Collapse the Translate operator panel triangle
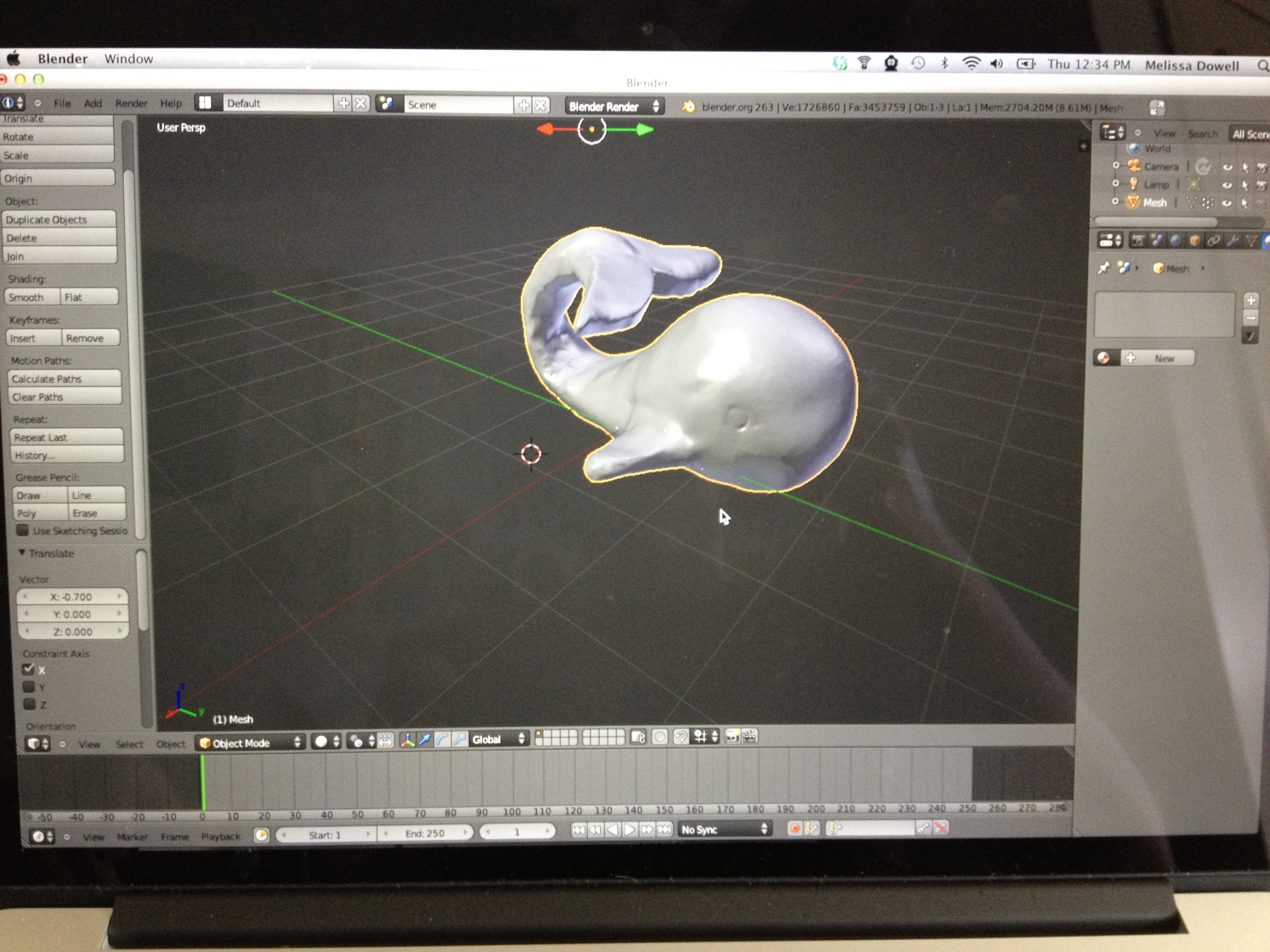Screen dimensions: 1270x952 22,553
